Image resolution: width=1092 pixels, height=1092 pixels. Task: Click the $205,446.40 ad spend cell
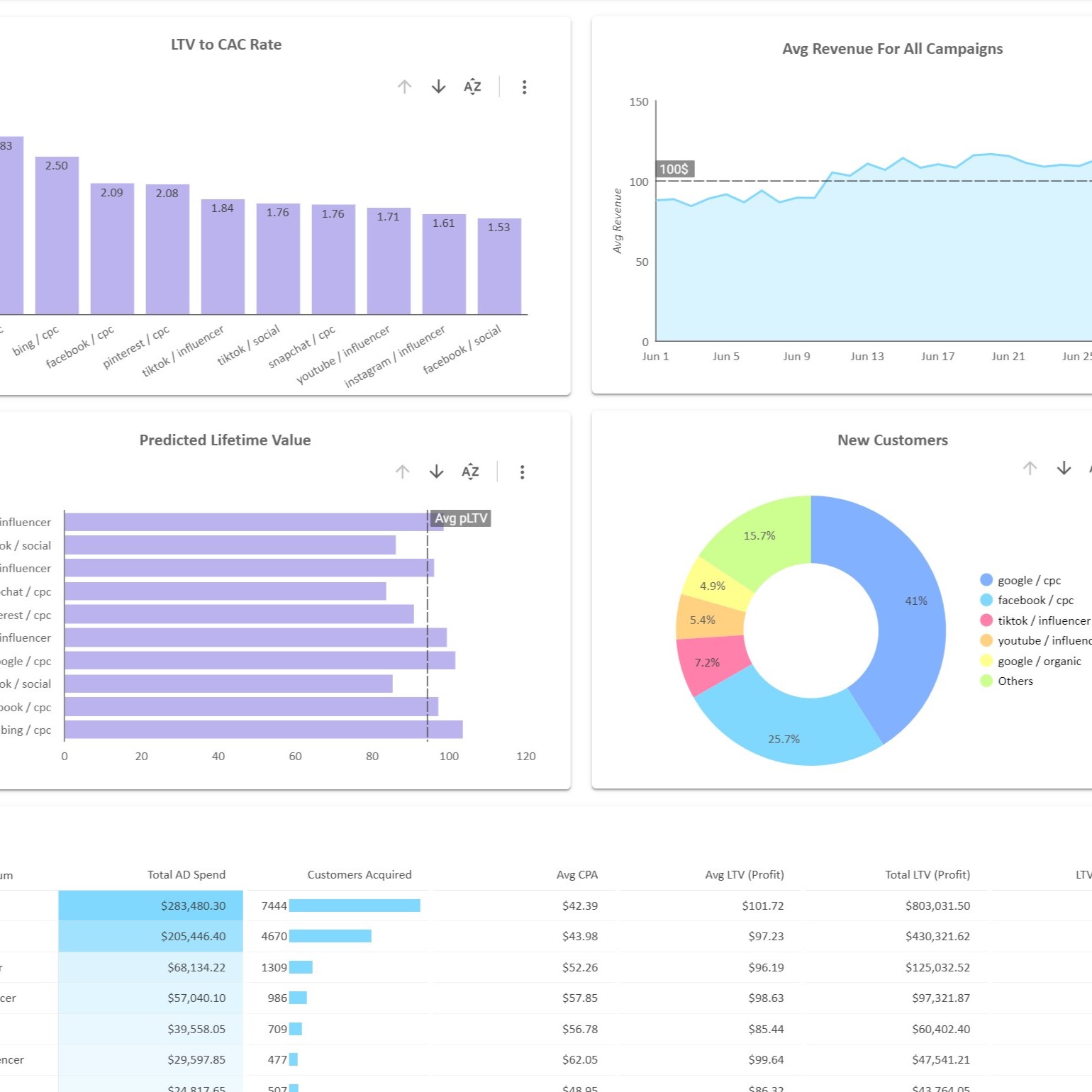[150, 936]
